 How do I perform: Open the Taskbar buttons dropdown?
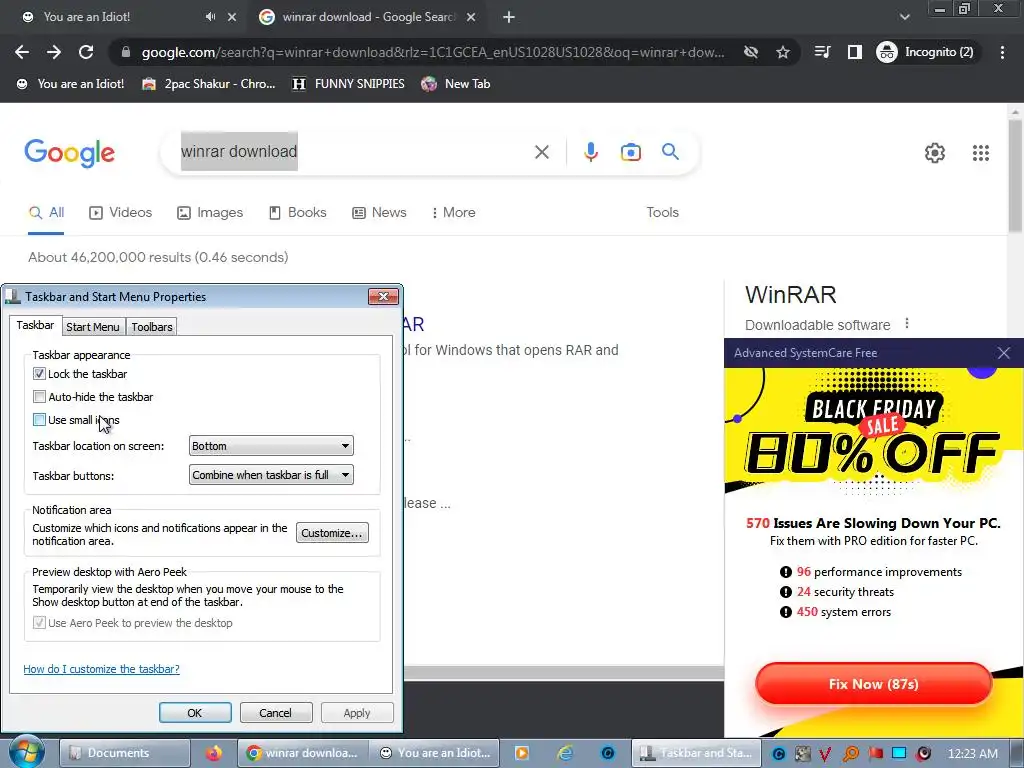(x=271, y=475)
